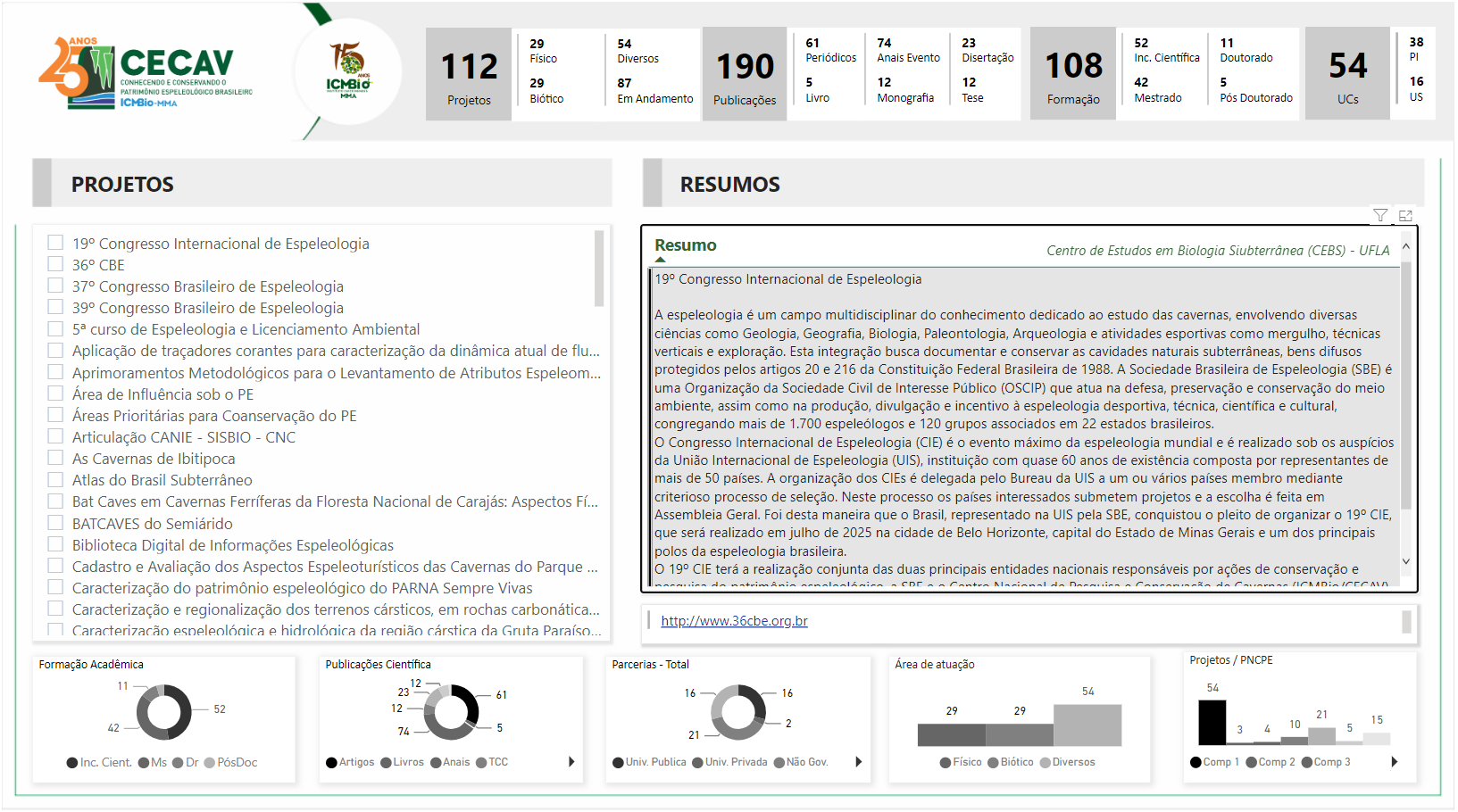Expand the legend arrow in Parcerias - Total

pos(859,763)
